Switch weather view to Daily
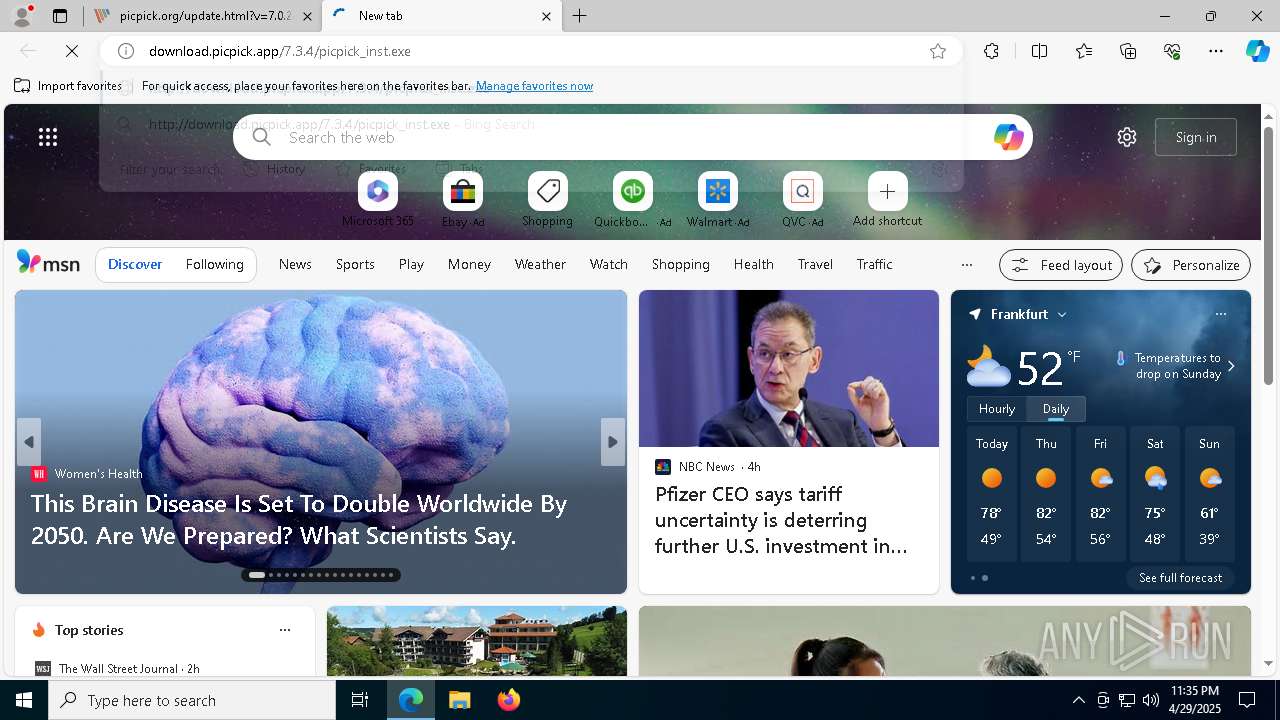Image resolution: width=1280 pixels, height=720 pixels. coord(1056,408)
